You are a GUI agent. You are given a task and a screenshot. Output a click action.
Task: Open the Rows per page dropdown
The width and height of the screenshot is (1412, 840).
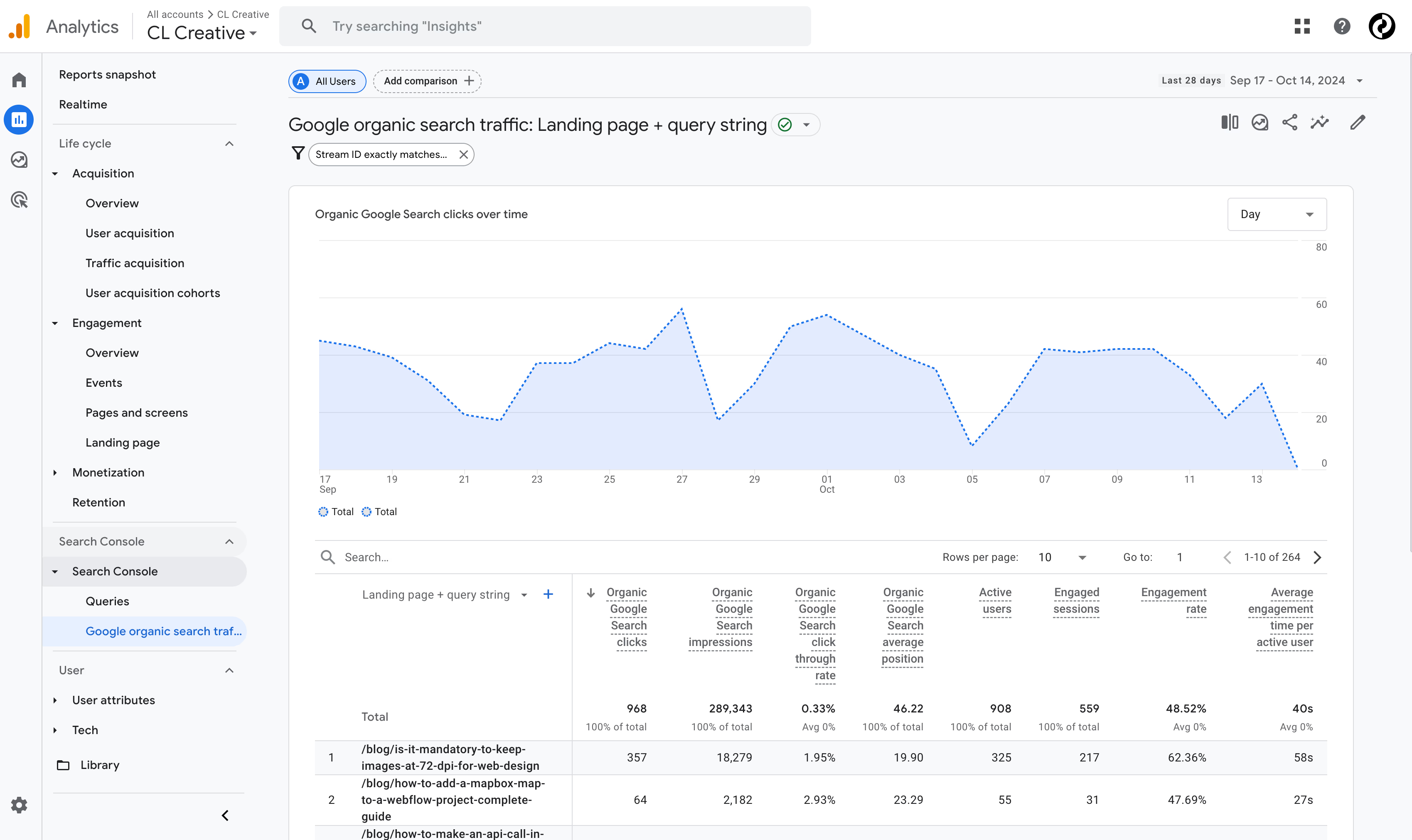point(1062,558)
